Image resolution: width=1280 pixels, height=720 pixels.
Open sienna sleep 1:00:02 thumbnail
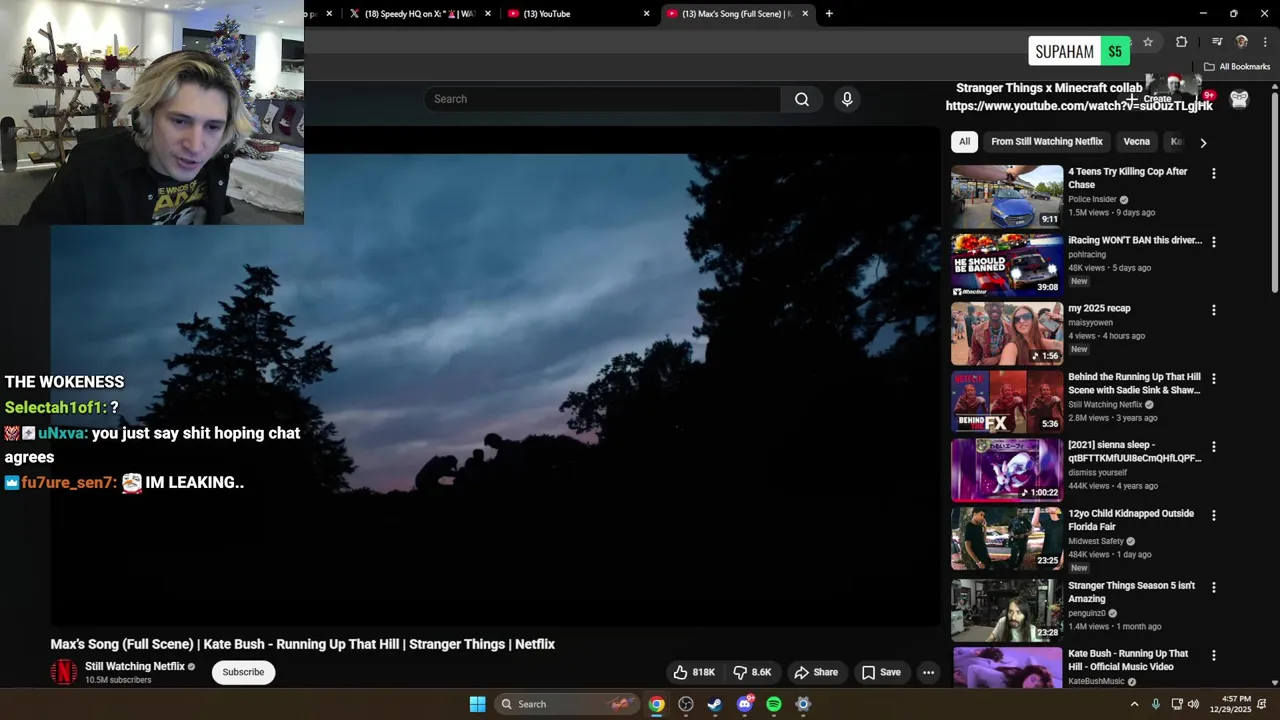pyautogui.click(x=1006, y=470)
